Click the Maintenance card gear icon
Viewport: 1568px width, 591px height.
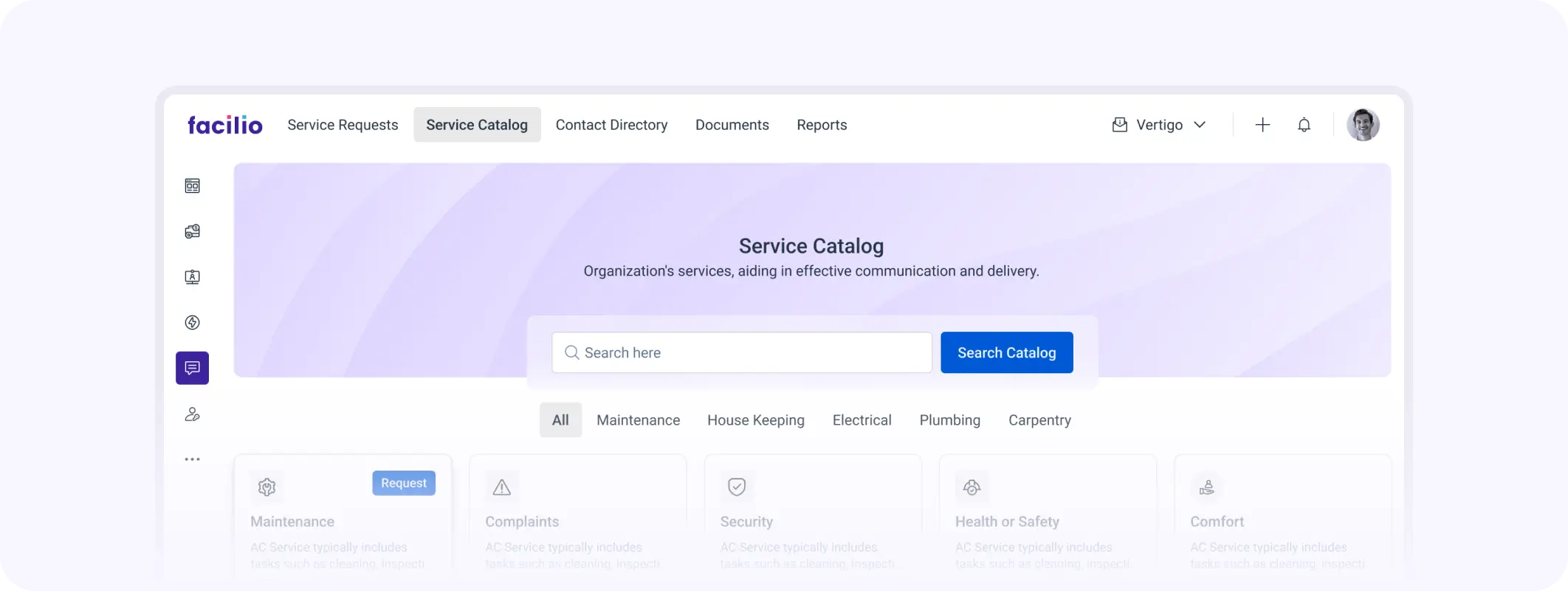[x=267, y=487]
